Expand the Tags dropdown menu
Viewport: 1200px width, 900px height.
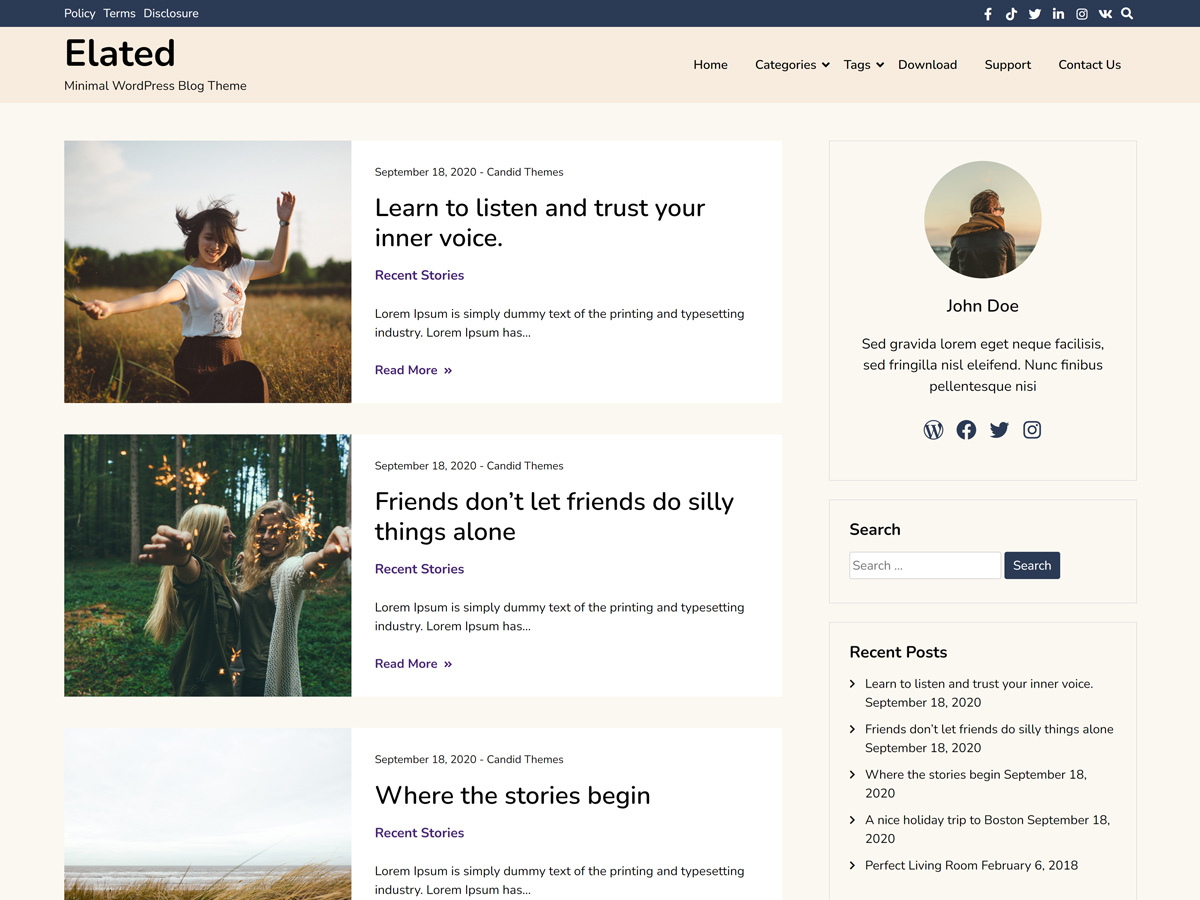[x=857, y=64]
